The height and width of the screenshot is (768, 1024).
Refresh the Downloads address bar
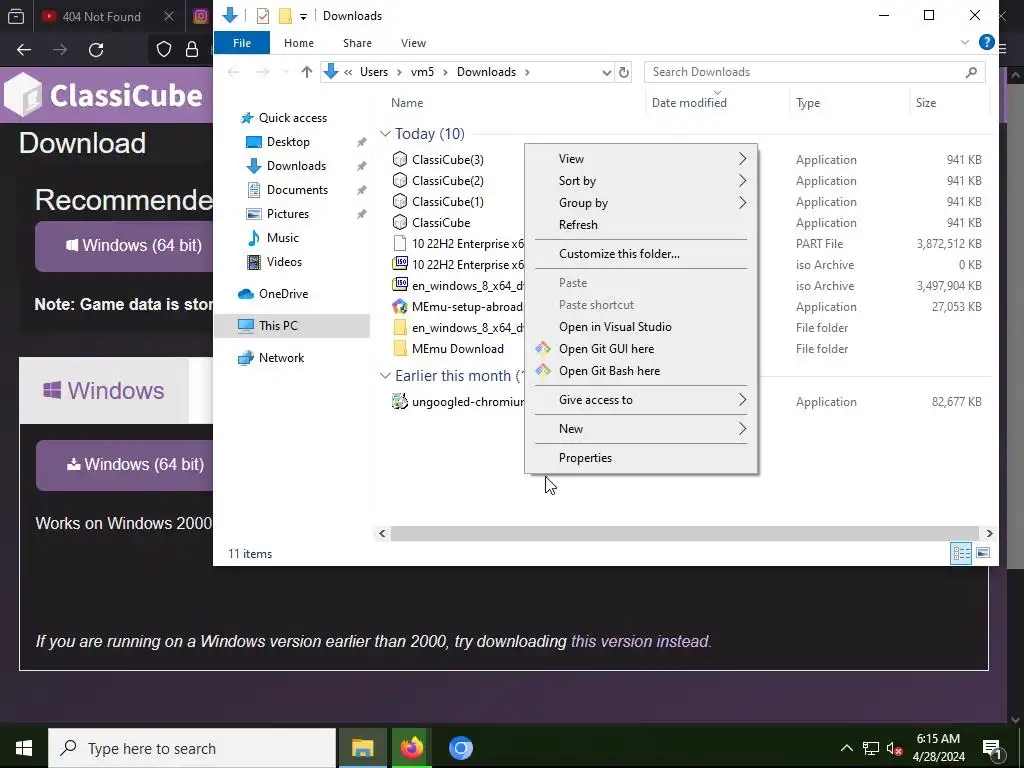[x=624, y=72]
